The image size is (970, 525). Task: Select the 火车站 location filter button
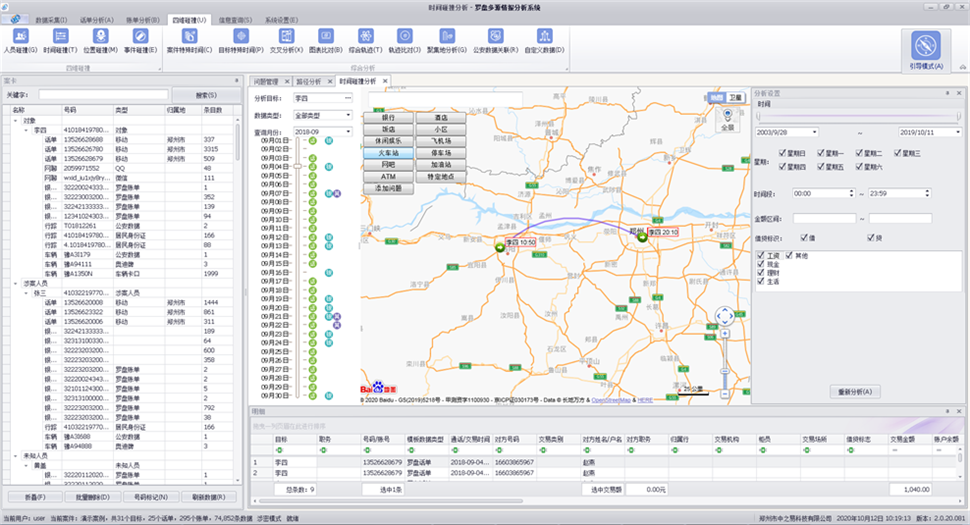tap(388, 153)
